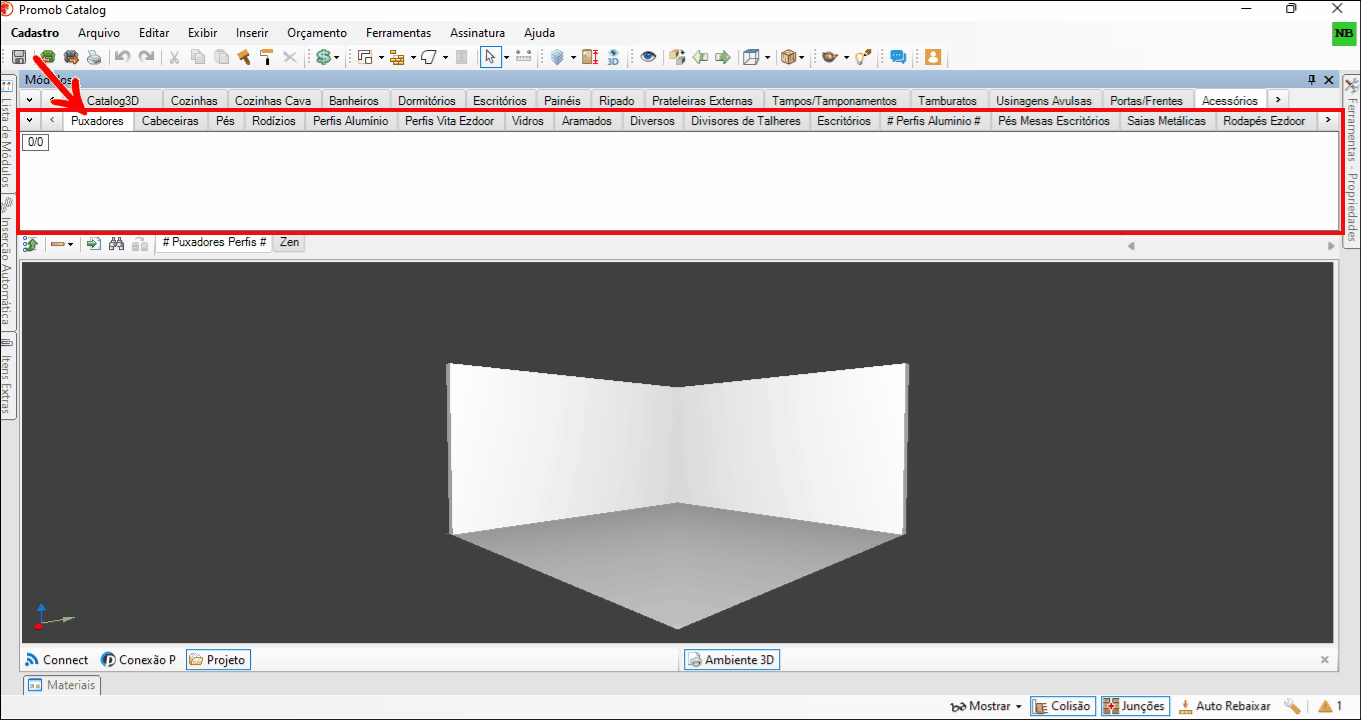Open the Materiais panel tab
1361x720 pixels.
[62, 685]
